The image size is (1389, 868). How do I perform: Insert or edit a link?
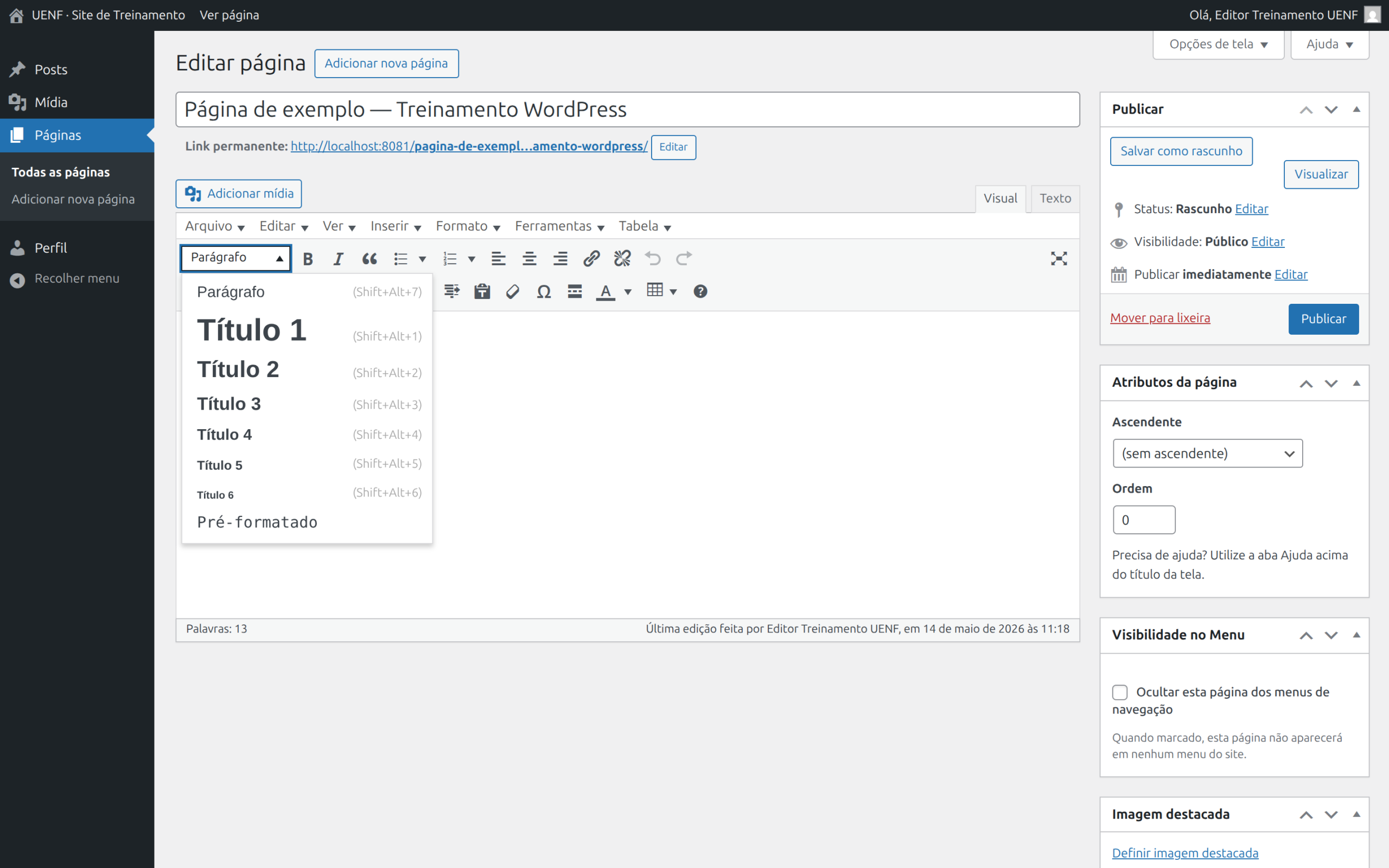[x=591, y=259]
